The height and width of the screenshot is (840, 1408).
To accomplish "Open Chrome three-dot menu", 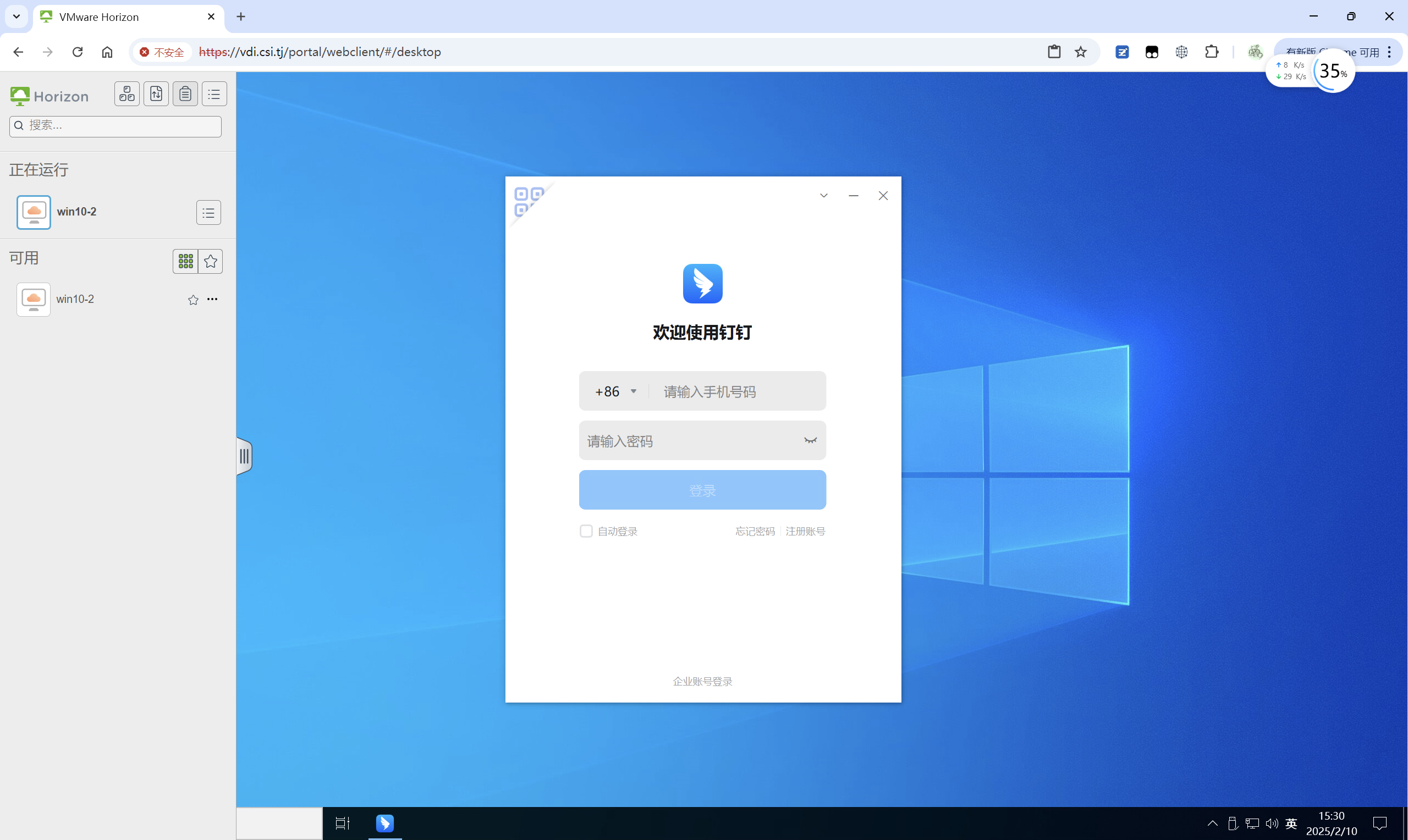I will tap(1389, 52).
